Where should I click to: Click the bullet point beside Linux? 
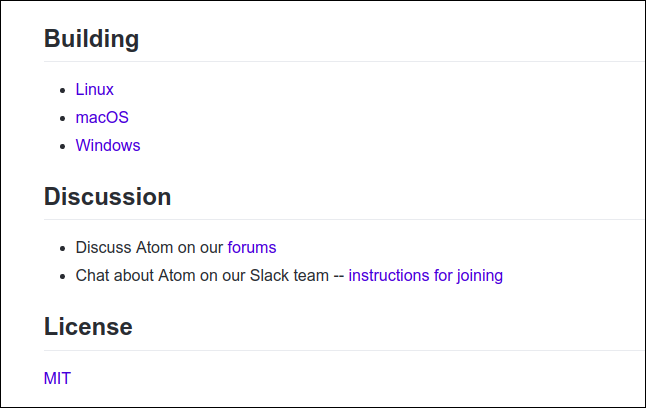tap(63, 90)
